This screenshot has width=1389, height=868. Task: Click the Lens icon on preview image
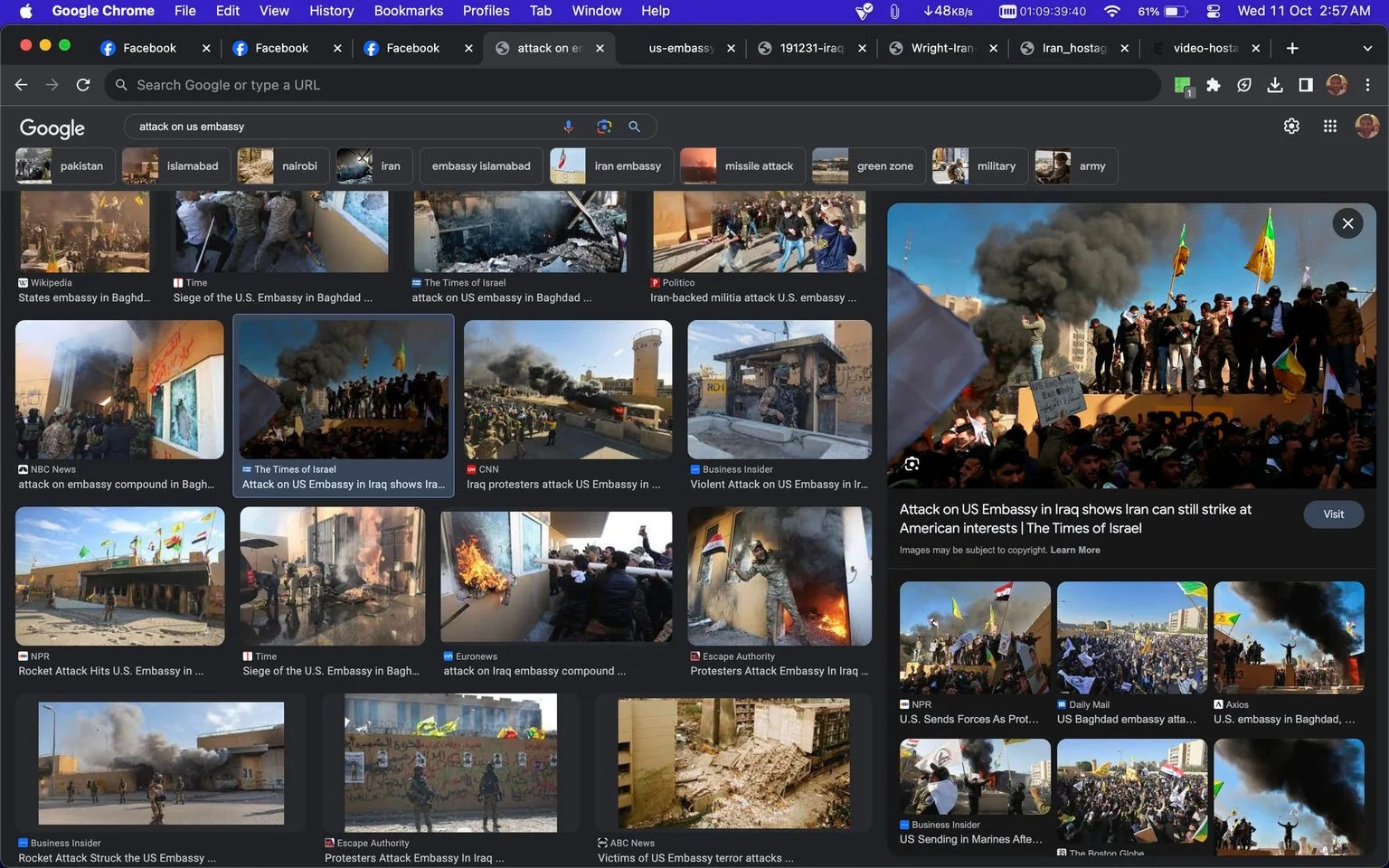pos(912,464)
